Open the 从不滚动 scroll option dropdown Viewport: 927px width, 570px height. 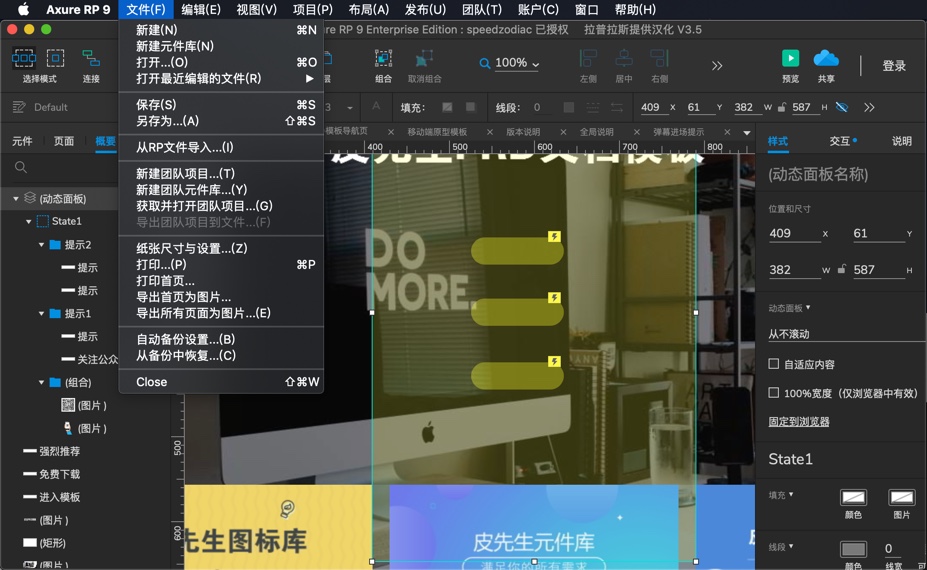(847, 334)
